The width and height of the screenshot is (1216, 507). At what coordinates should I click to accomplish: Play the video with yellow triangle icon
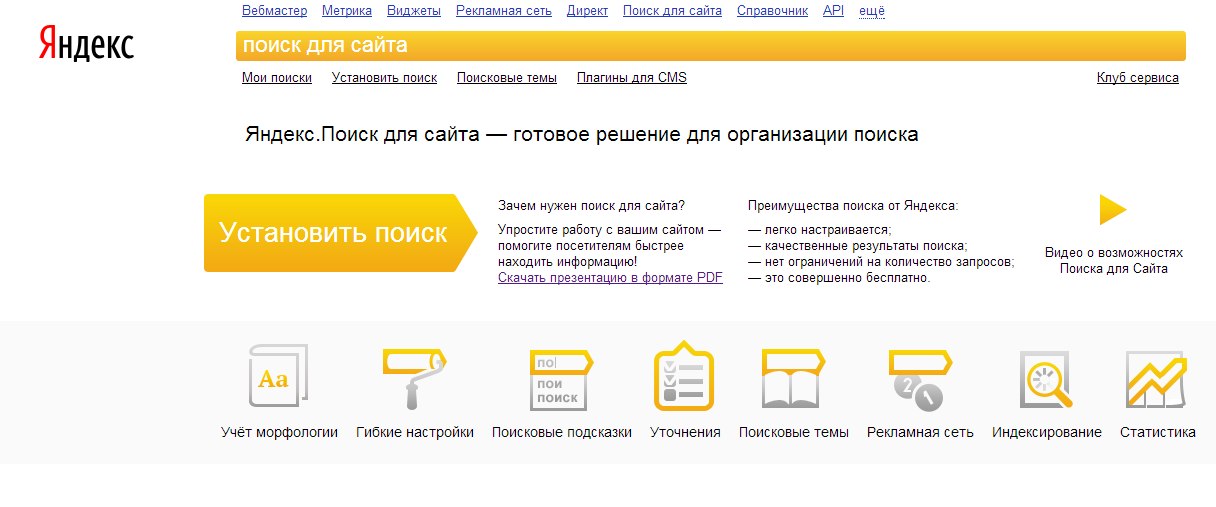1113,210
